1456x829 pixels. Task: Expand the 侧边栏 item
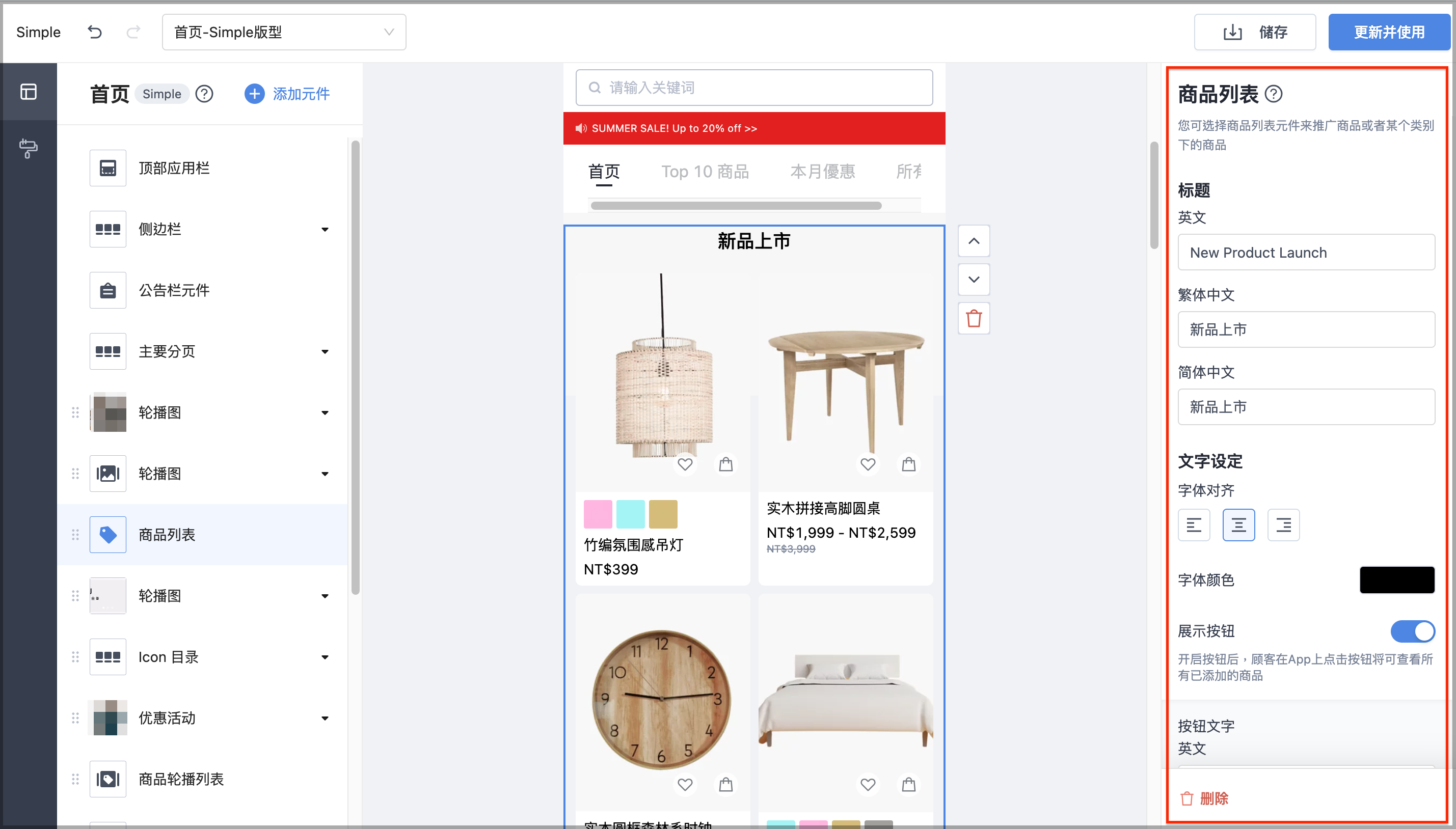point(325,230)
